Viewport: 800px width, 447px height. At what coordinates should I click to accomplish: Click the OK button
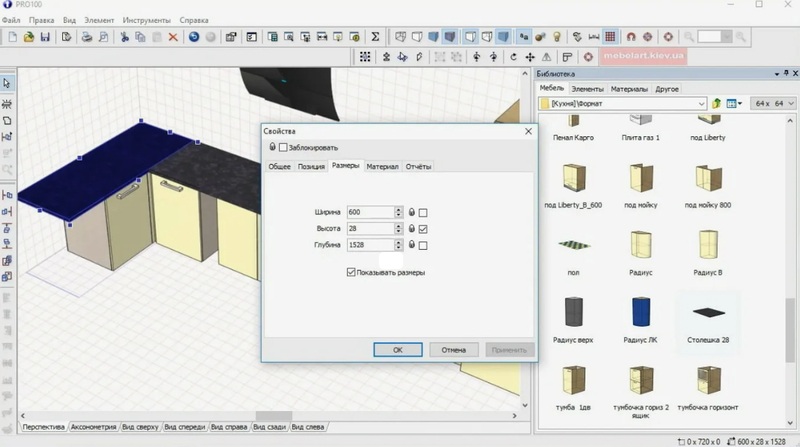(x=397, y=350)
